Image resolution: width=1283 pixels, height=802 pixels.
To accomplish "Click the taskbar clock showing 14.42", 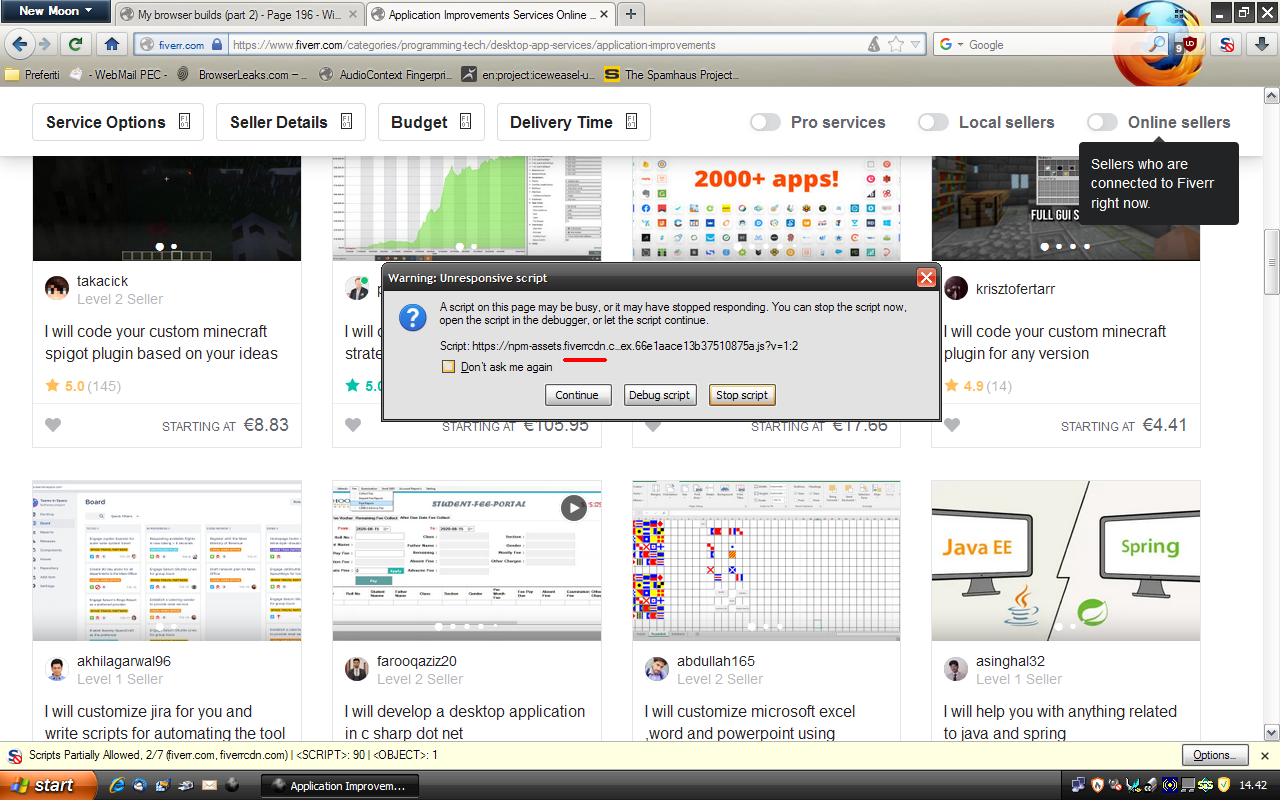I will tap(1253, 785).
